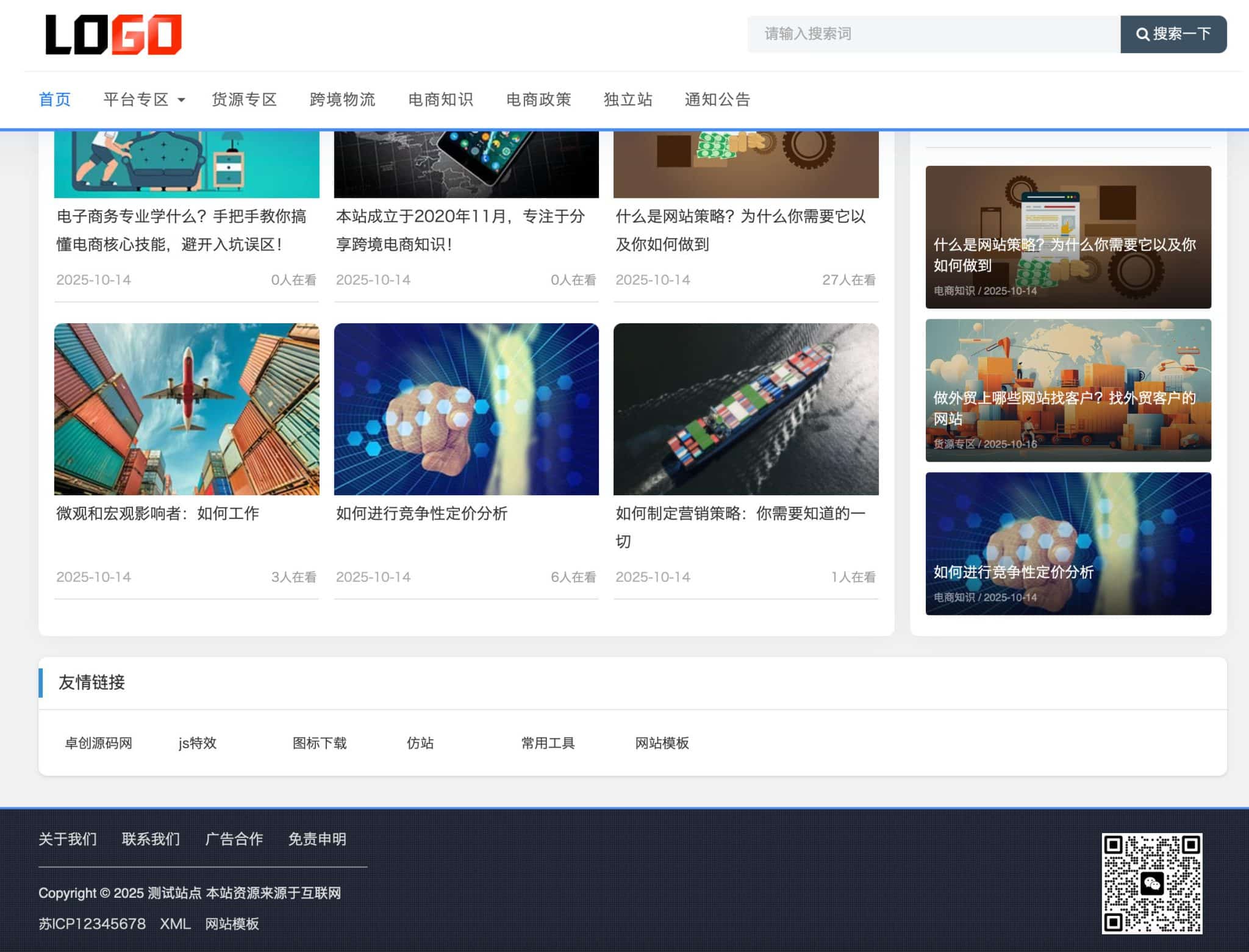Visit the js特效 friend link

198,743
